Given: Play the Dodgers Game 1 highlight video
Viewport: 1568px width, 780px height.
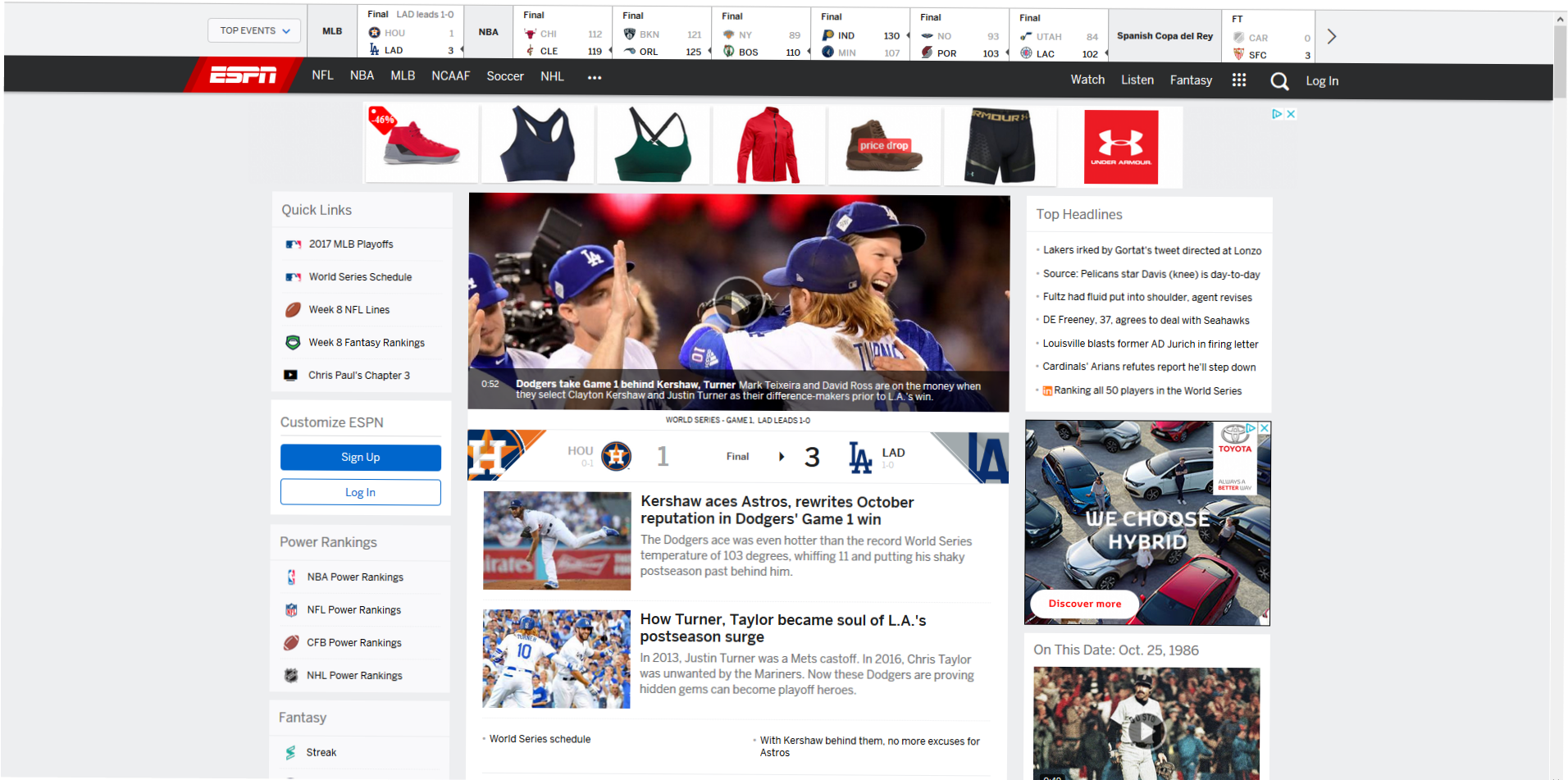Looking at the screenshot, I should tap(737, 300).
